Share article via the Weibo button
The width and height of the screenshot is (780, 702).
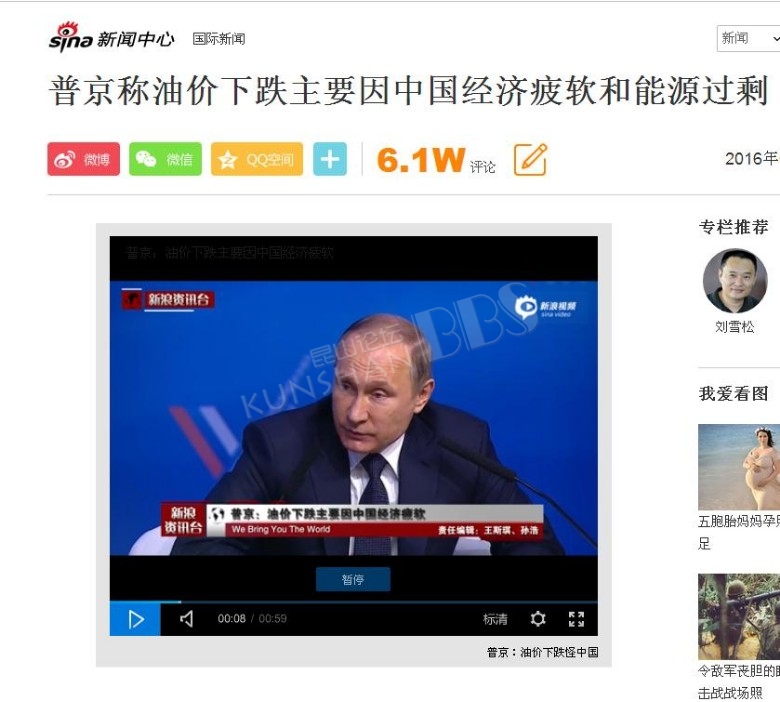tap(84, 159)
